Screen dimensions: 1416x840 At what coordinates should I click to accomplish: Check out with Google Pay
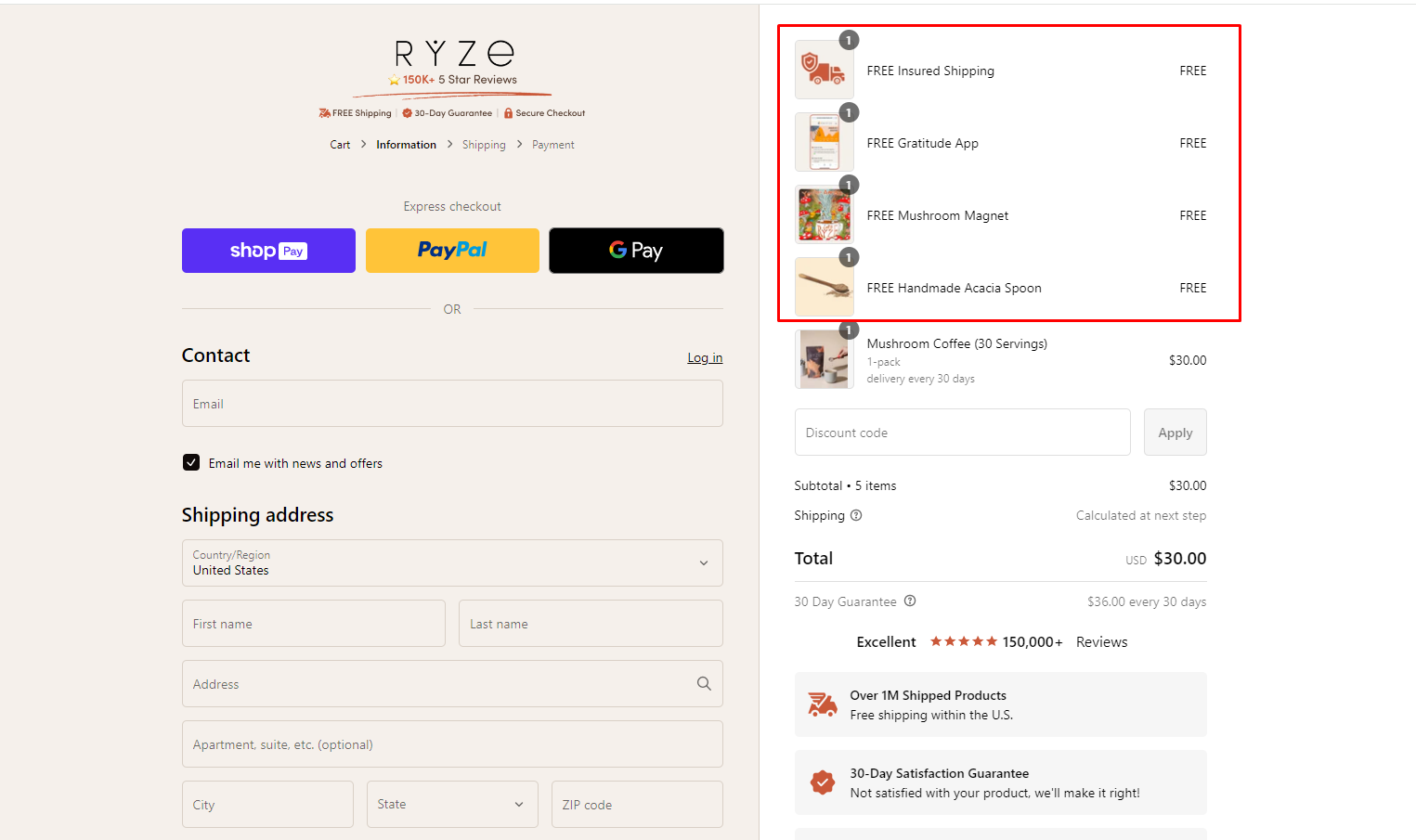click(636, 251)
